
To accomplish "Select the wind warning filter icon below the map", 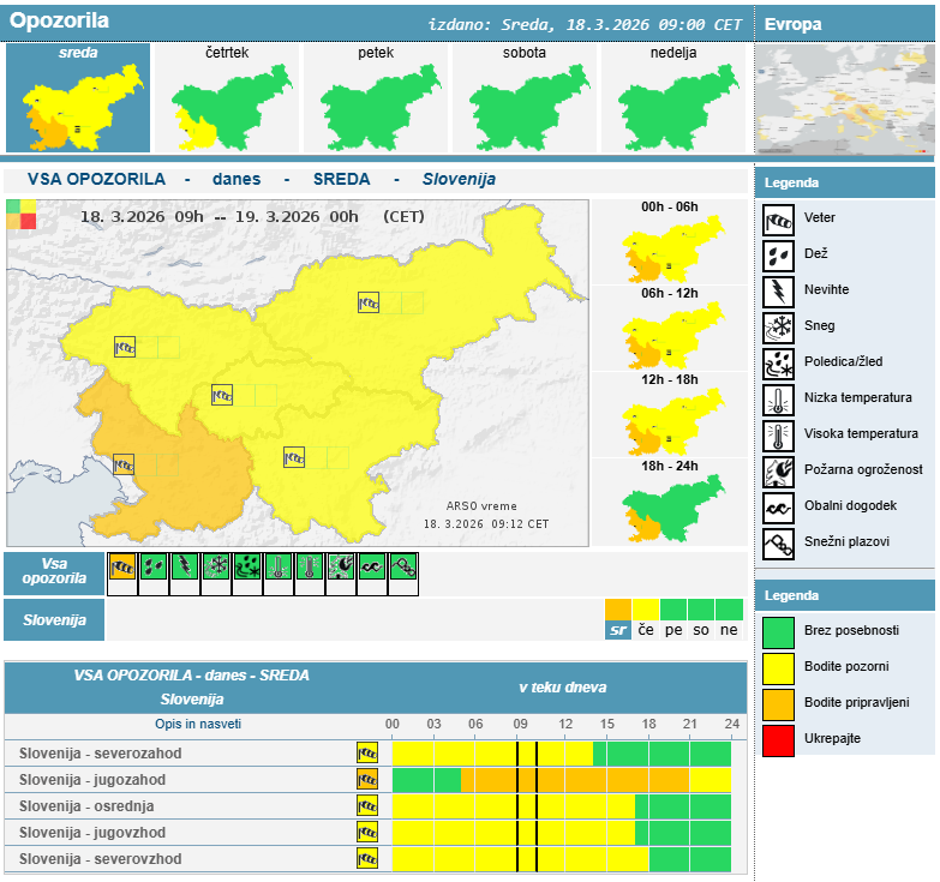I will (x=122, y=567).
